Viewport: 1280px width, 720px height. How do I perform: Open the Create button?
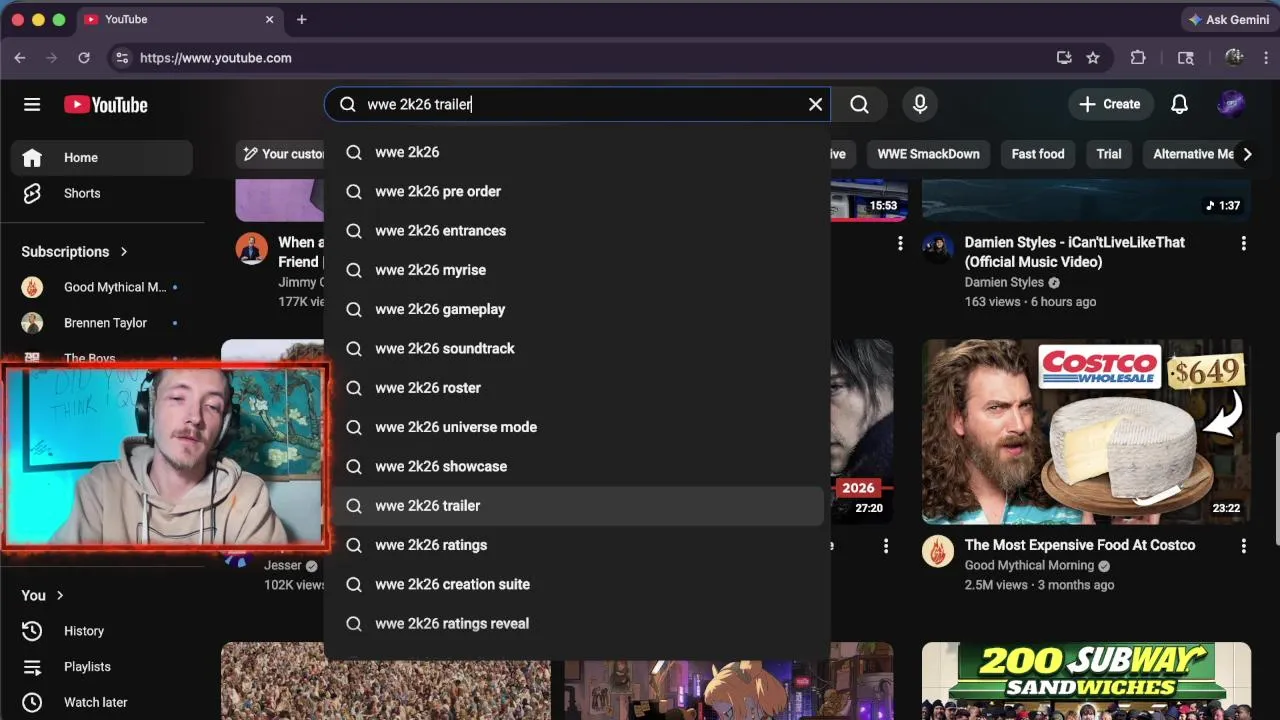tap(1110, 104)
